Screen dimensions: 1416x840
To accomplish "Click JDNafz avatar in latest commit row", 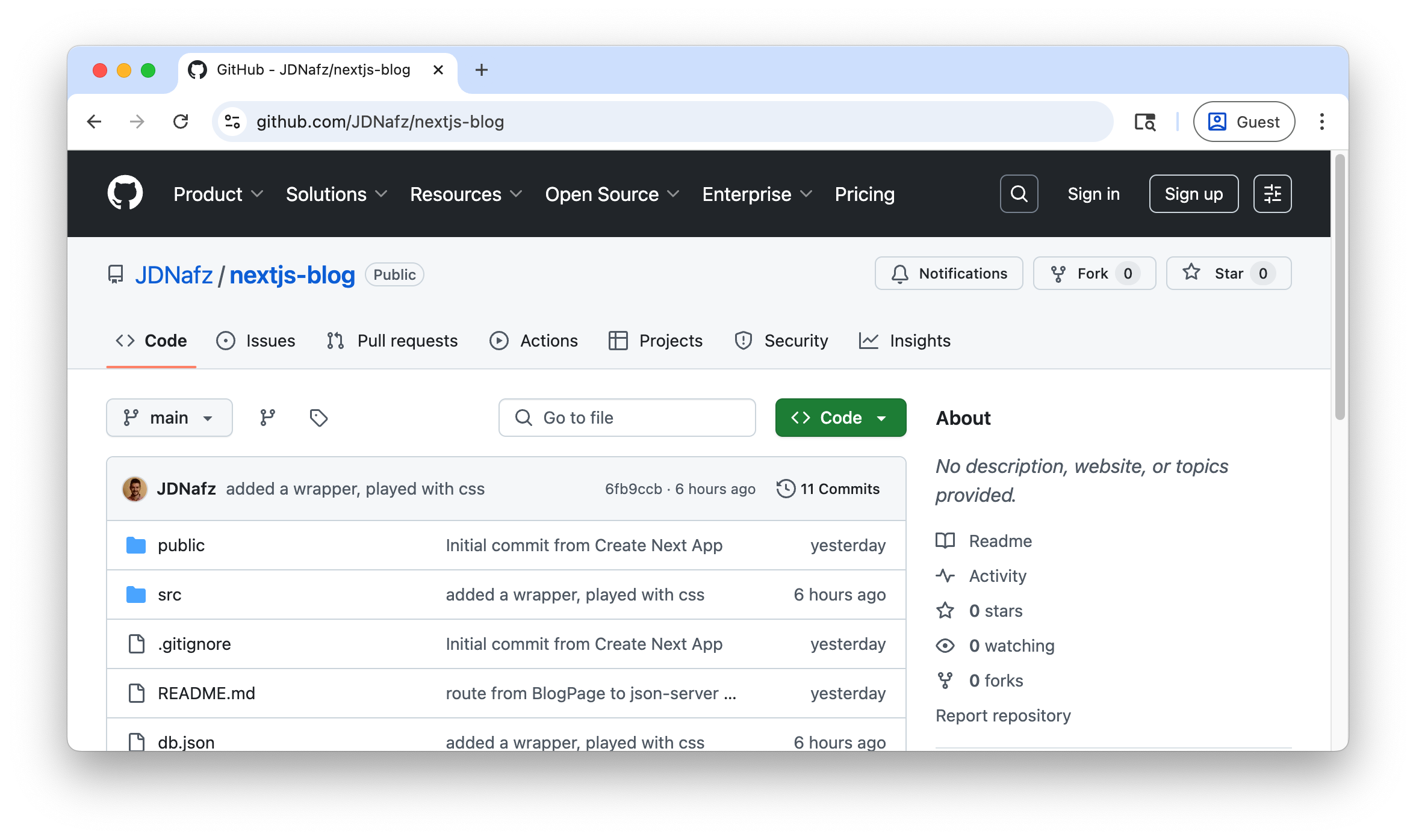I will tap(135, 489).
